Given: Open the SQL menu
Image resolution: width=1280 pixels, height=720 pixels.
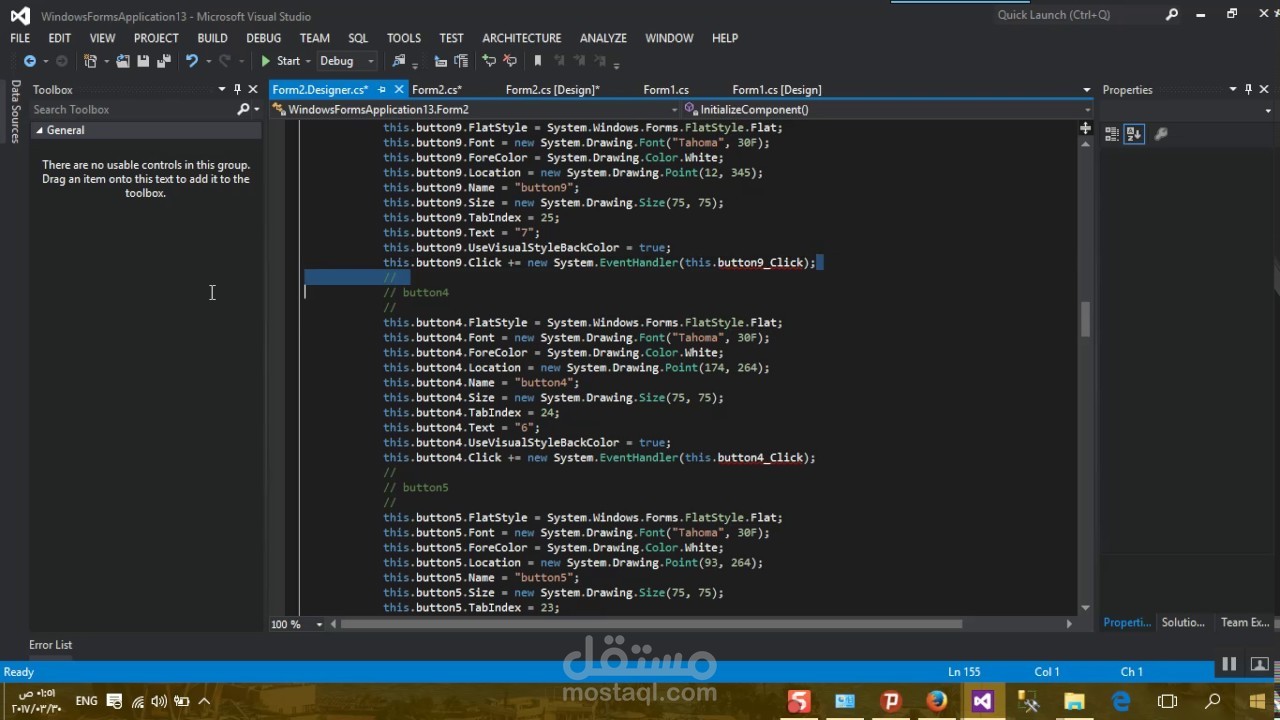Looking at the screenshot, I should [358, 38].
